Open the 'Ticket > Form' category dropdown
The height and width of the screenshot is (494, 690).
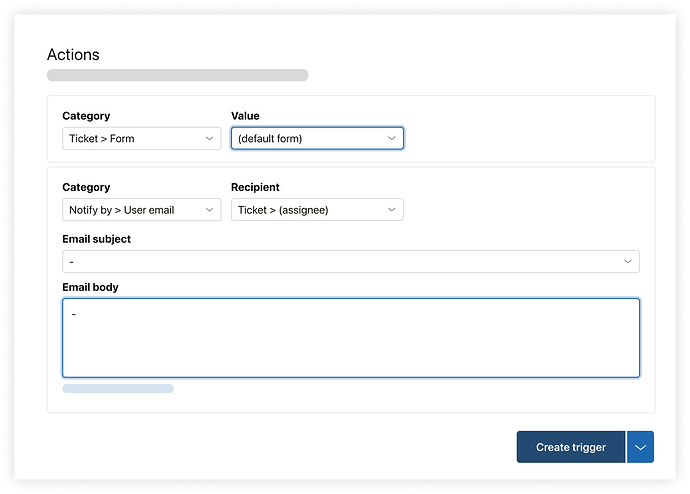click(141, 139)
